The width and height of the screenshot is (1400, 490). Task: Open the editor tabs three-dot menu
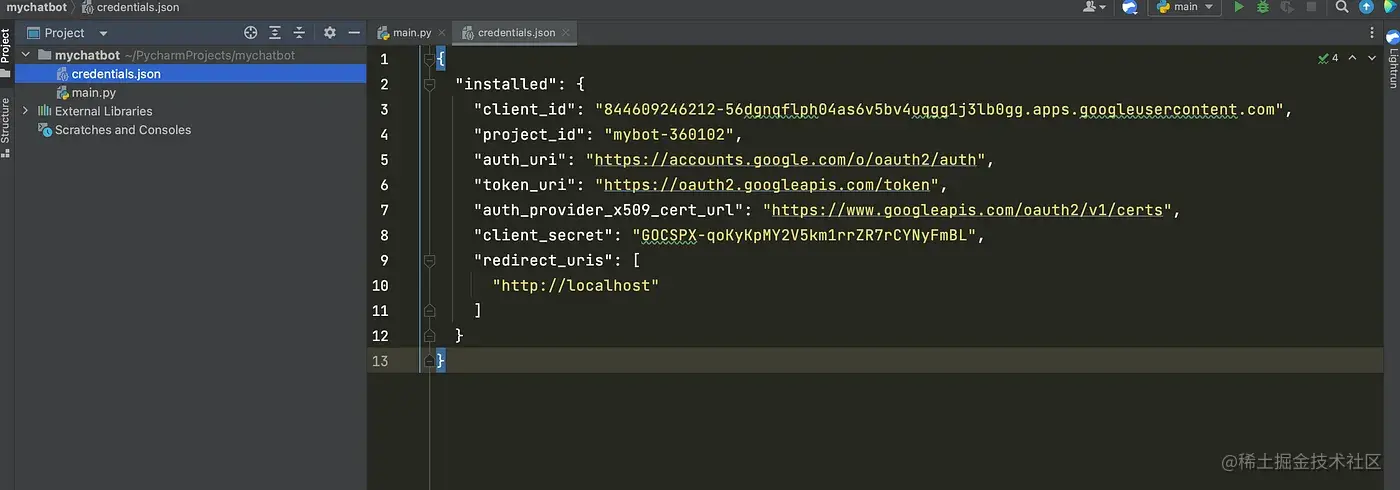pyautogui.click(x=1372, y=33)
